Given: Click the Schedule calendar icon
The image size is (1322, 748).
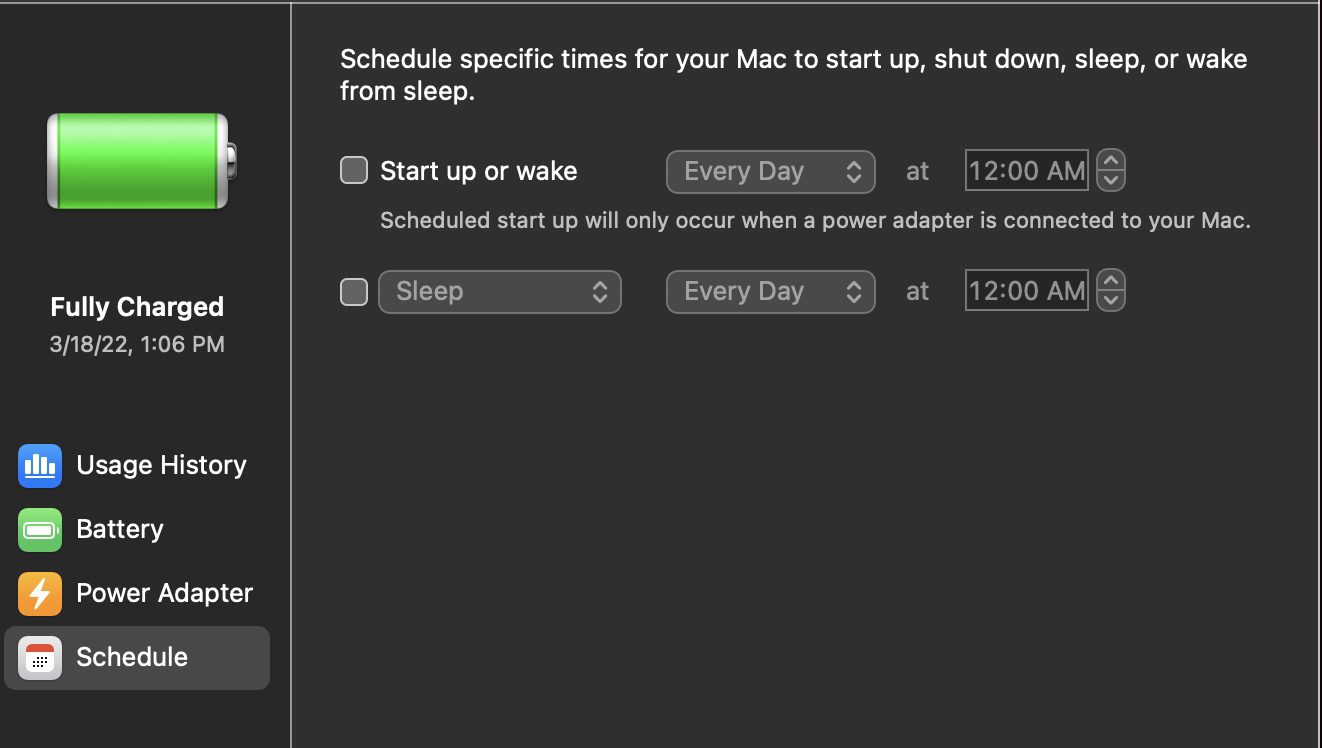Looking at the screenshot, I should coord(40,658).
